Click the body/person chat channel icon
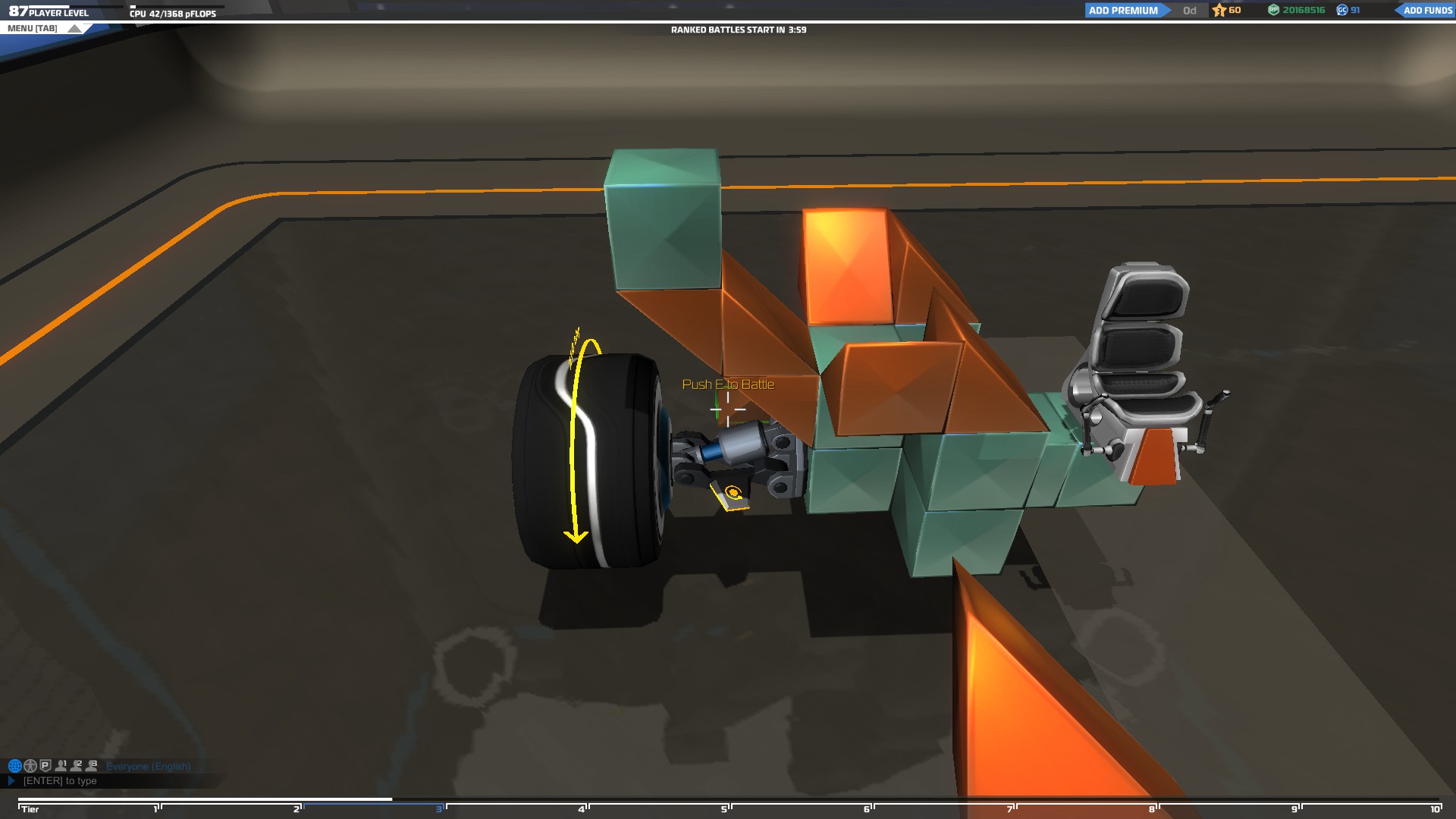Image resolution: width=1456 pixels, height=819 pixels. click(x=30, y=766)
